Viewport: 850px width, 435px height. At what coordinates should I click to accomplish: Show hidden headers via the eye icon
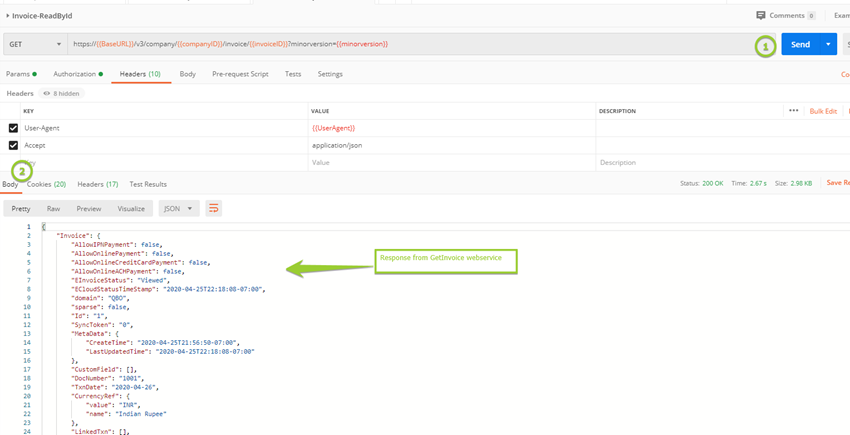[47, 93]
